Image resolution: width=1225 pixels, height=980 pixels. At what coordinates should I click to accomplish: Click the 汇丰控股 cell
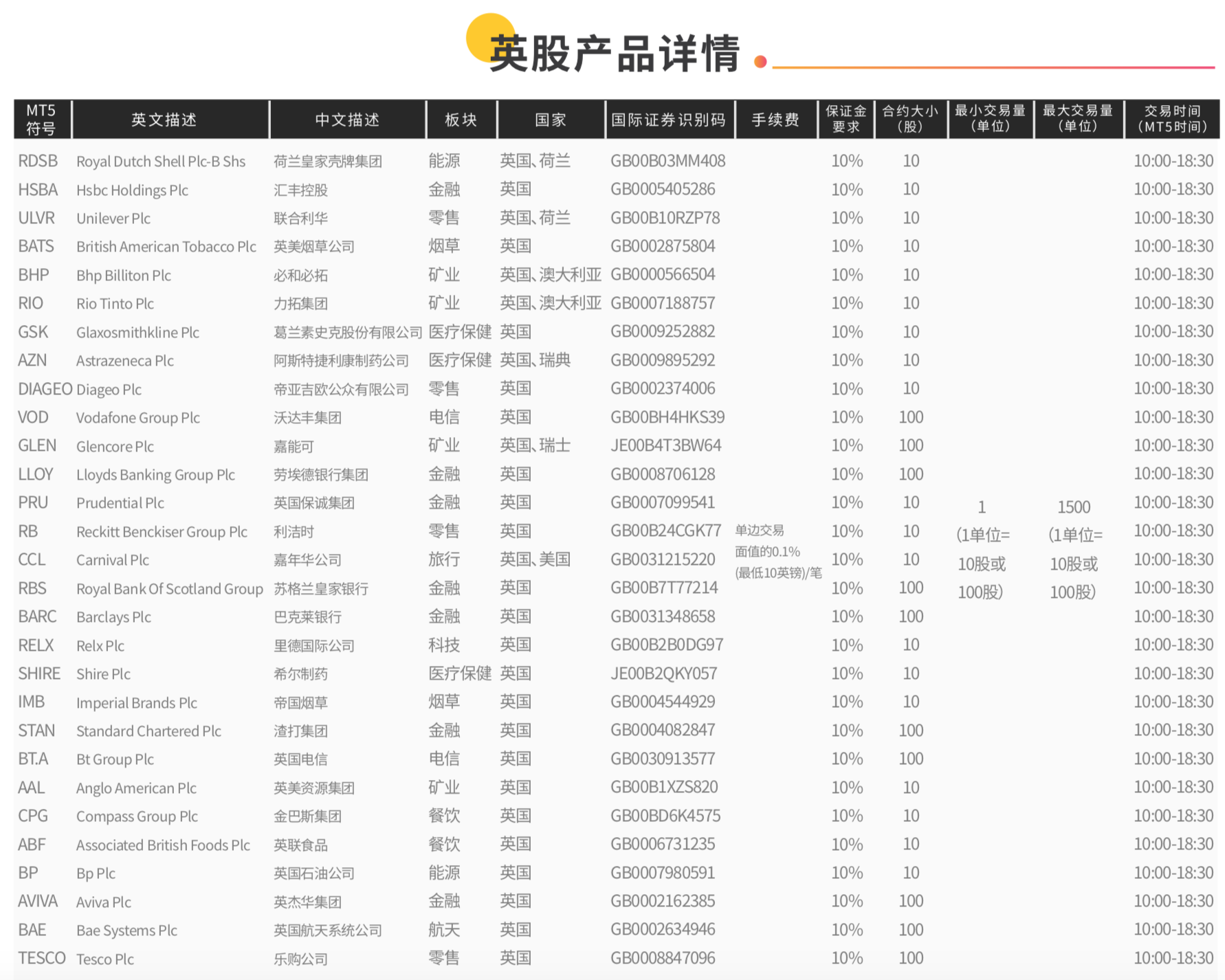click(x=300, y=190)
